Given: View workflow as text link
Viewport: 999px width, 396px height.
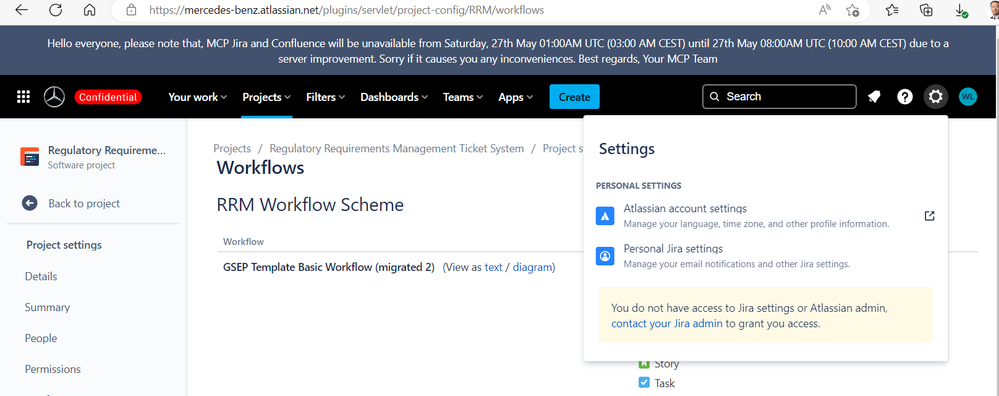Looking at the screenshot, I should [x=493, y=267].
